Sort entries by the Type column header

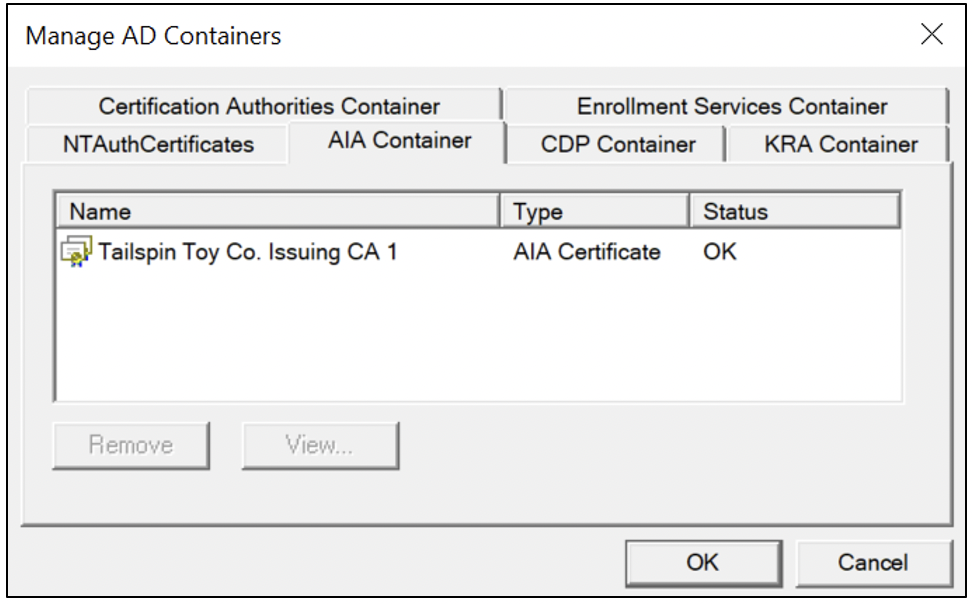point(594,211)
